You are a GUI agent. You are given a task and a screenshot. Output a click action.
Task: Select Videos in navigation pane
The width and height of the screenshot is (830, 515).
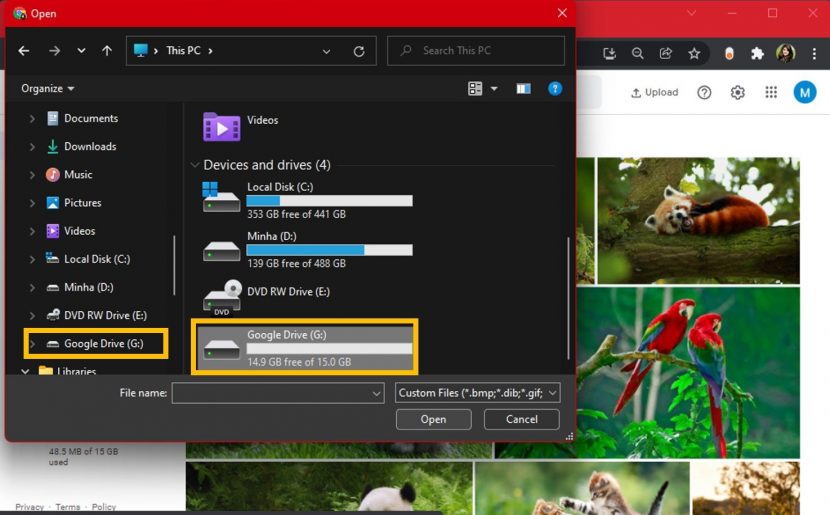coord(79,231)
